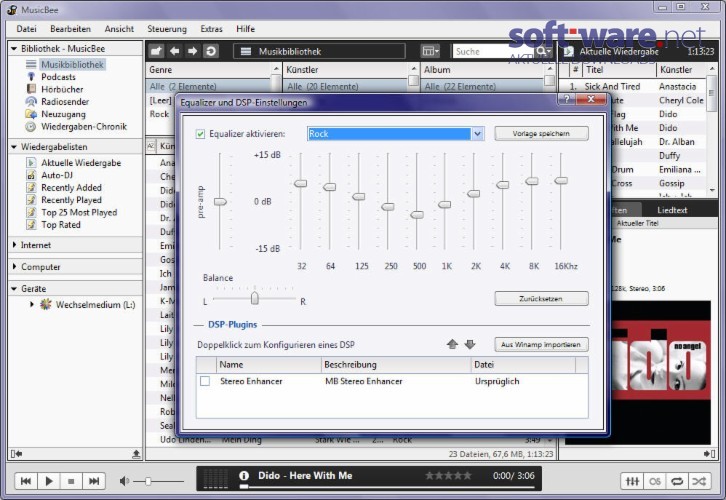The image size is (726, 500).
Task: Skip to next track
Action: click(94, 481)
